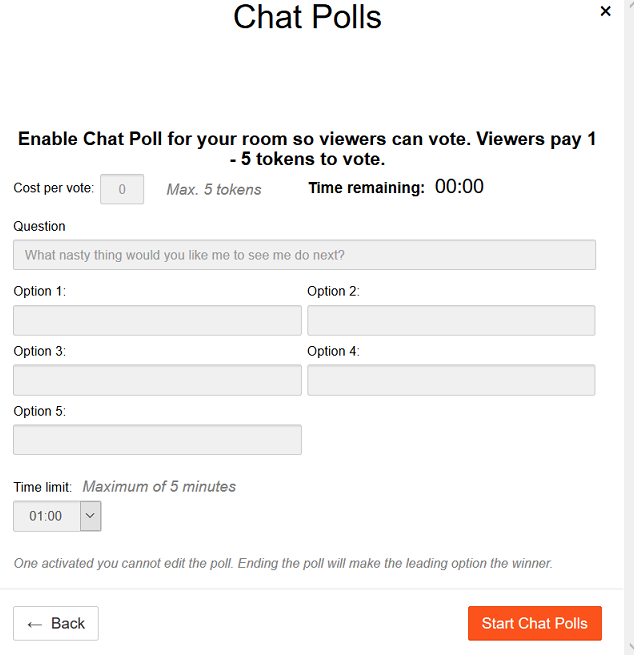Click the 00:00 time remaining display
Screen dimensions: 634x655
[x=459, y=187]
